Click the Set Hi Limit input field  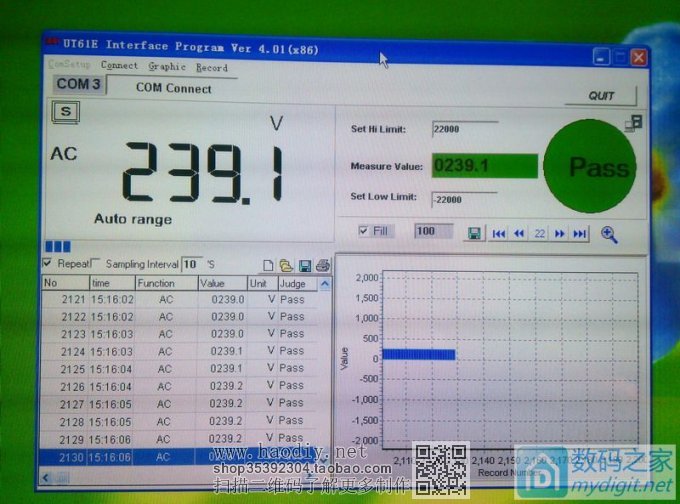(x=464, y=129)
